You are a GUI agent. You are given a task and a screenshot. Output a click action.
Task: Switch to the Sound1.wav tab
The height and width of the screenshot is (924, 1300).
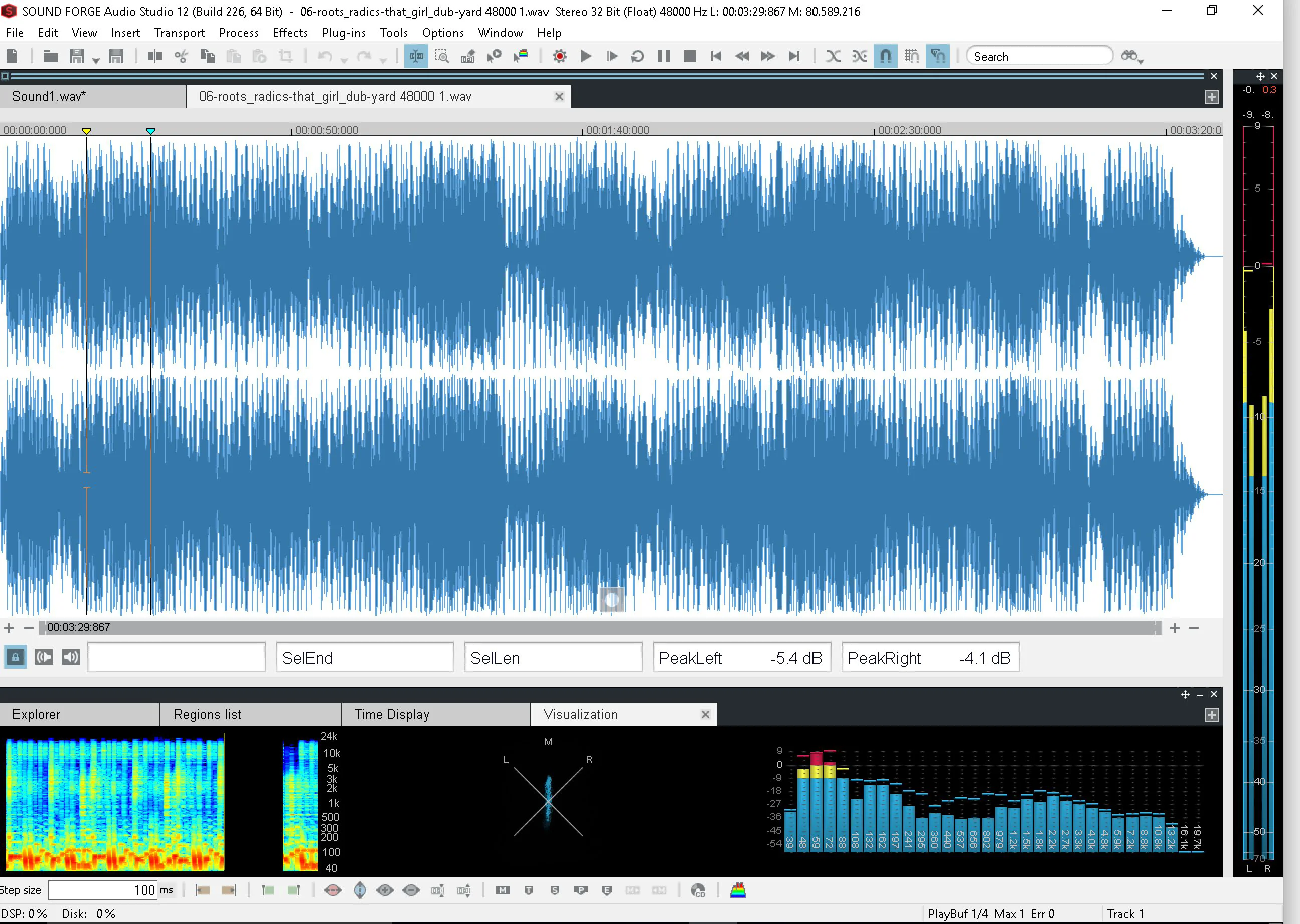[50, 97]
